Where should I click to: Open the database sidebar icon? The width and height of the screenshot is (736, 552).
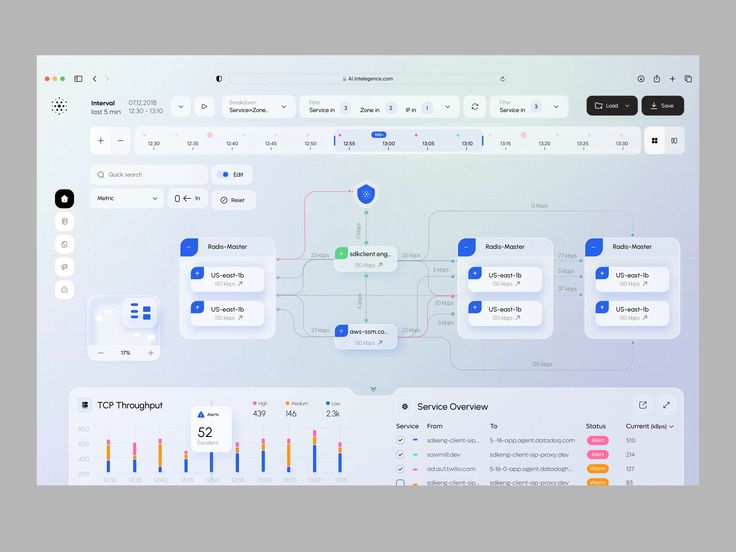[x=64, y=222]
